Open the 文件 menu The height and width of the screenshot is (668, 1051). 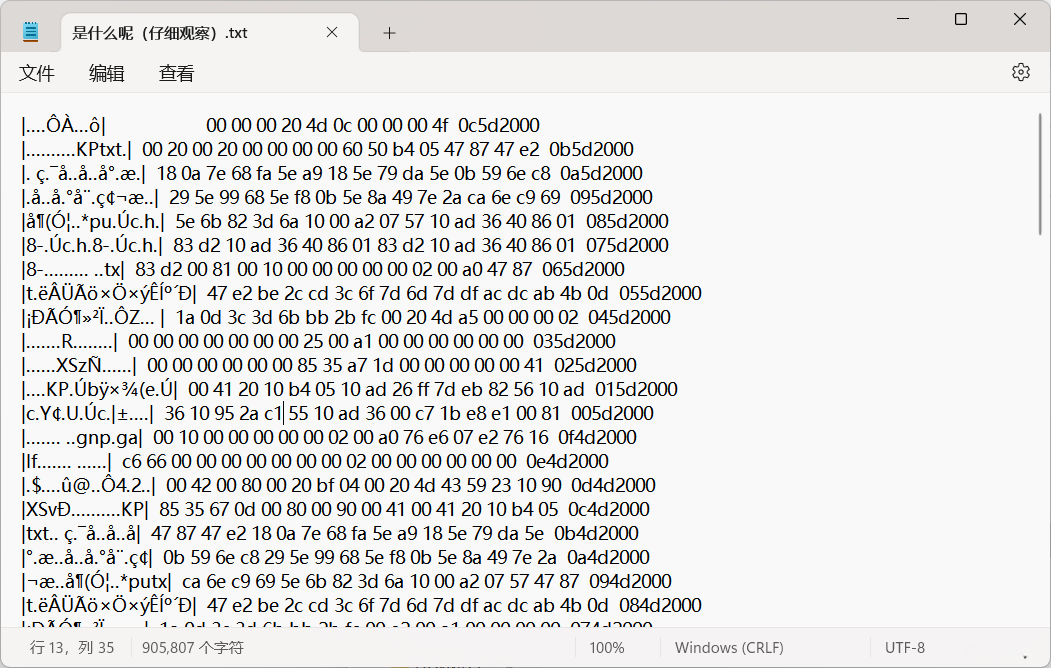coord(36,73)
